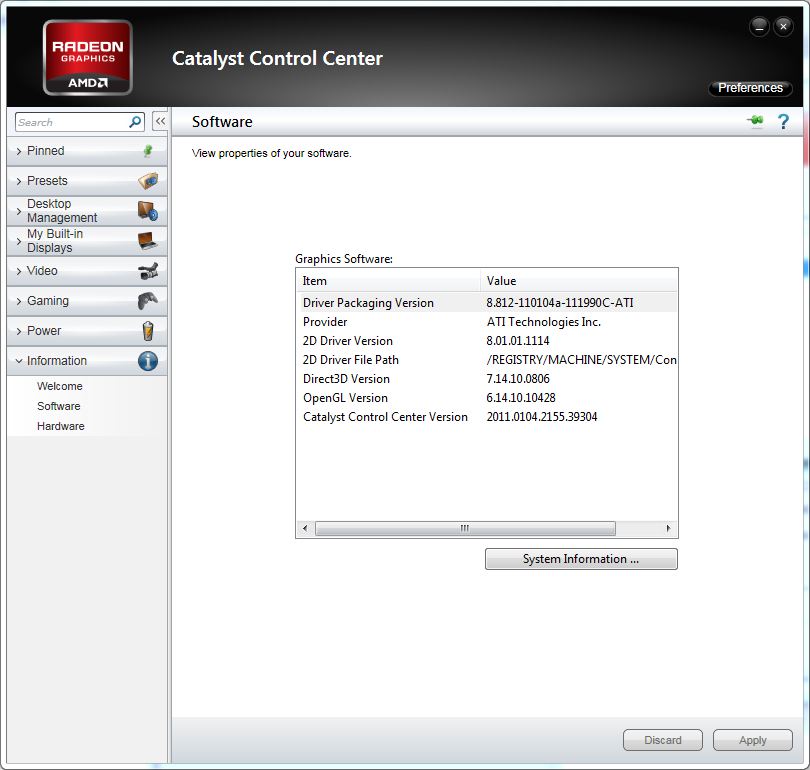Click value 8.01.01.1114
Screen dimensions: 810x770
click(x=518, y=341)
